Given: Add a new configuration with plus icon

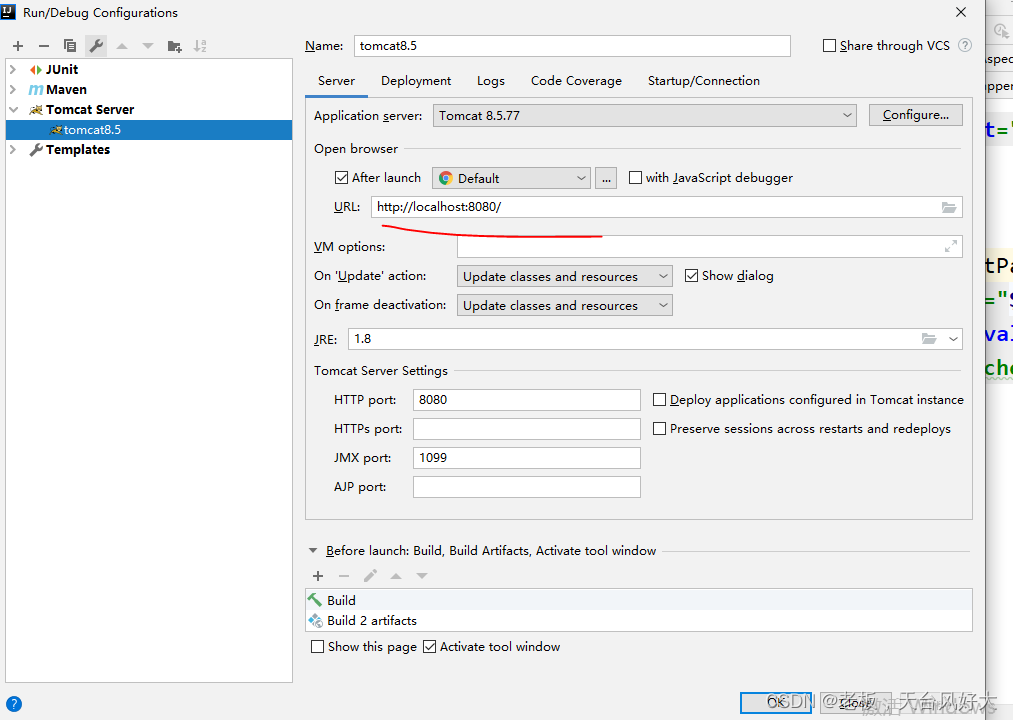Looking at the screenshot, I should (18, 46).
